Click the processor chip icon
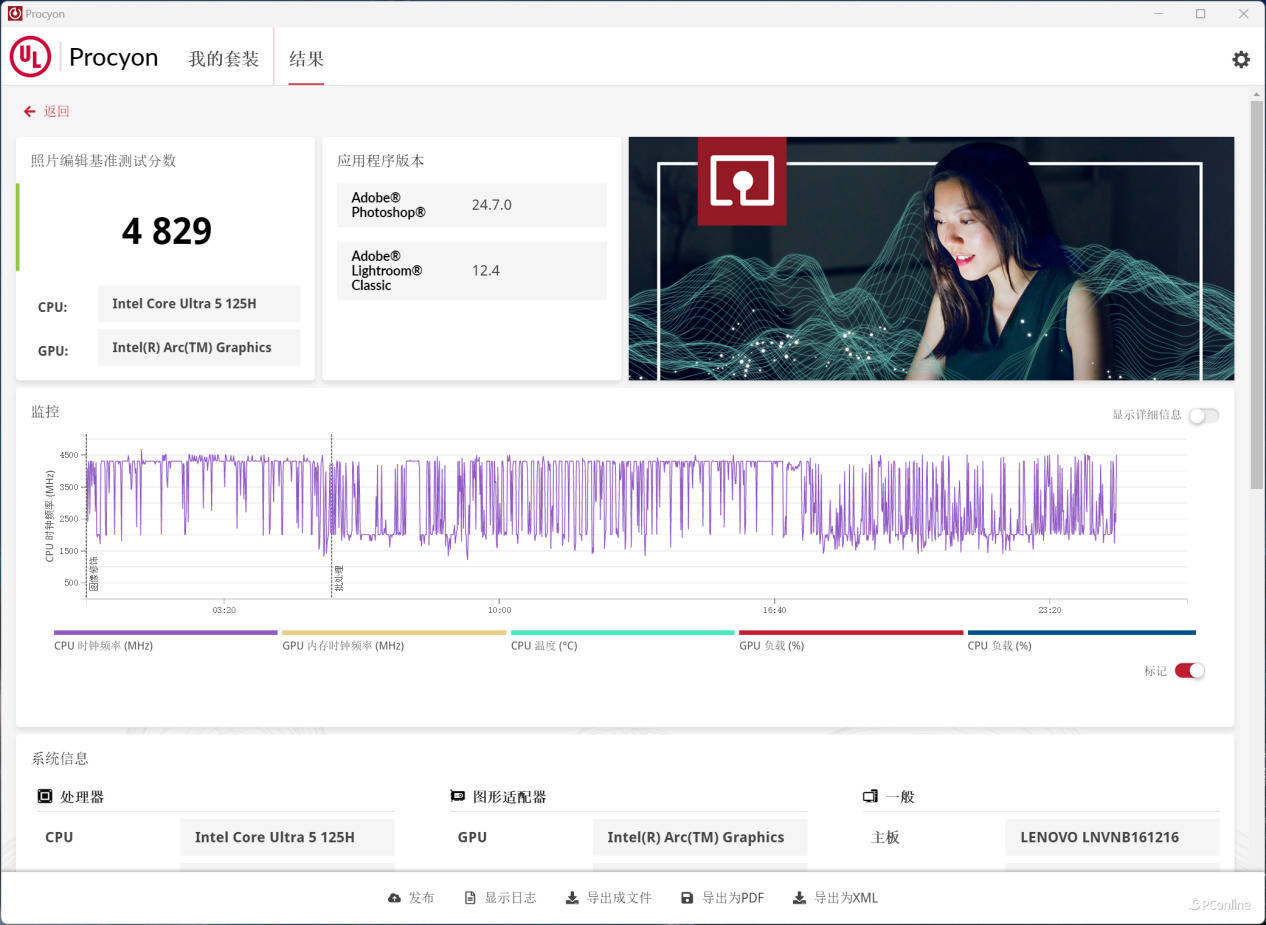This screenshot has width=1266, height=925. tap(45, 796)
